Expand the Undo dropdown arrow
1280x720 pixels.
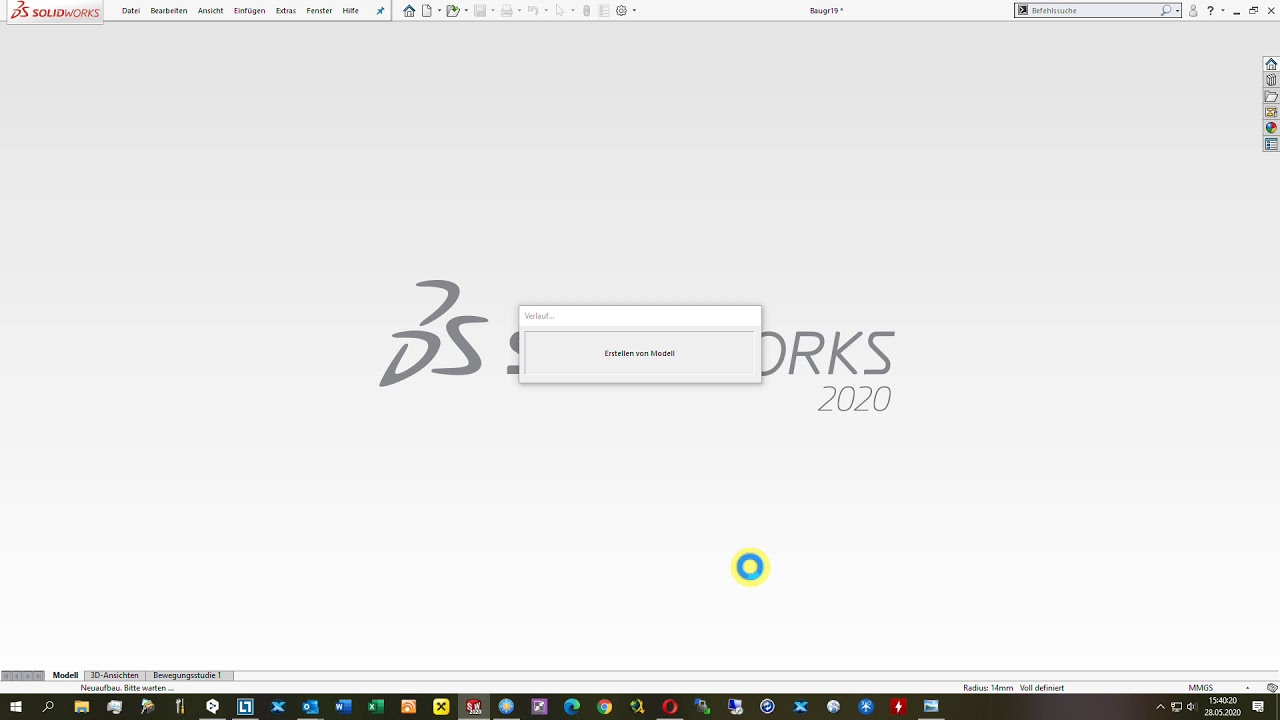click(546, 10)
